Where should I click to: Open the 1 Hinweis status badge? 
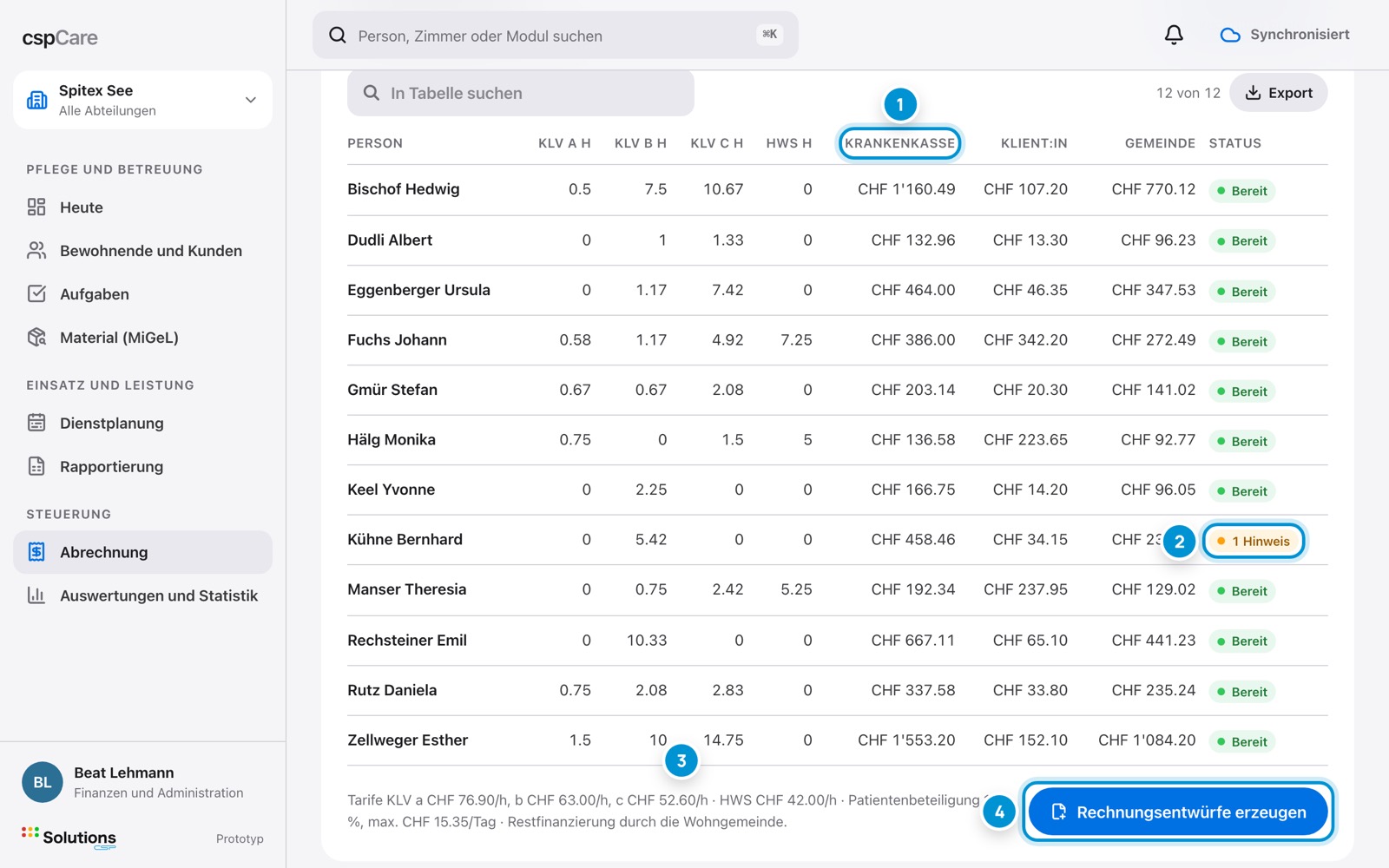[1254, 541]
